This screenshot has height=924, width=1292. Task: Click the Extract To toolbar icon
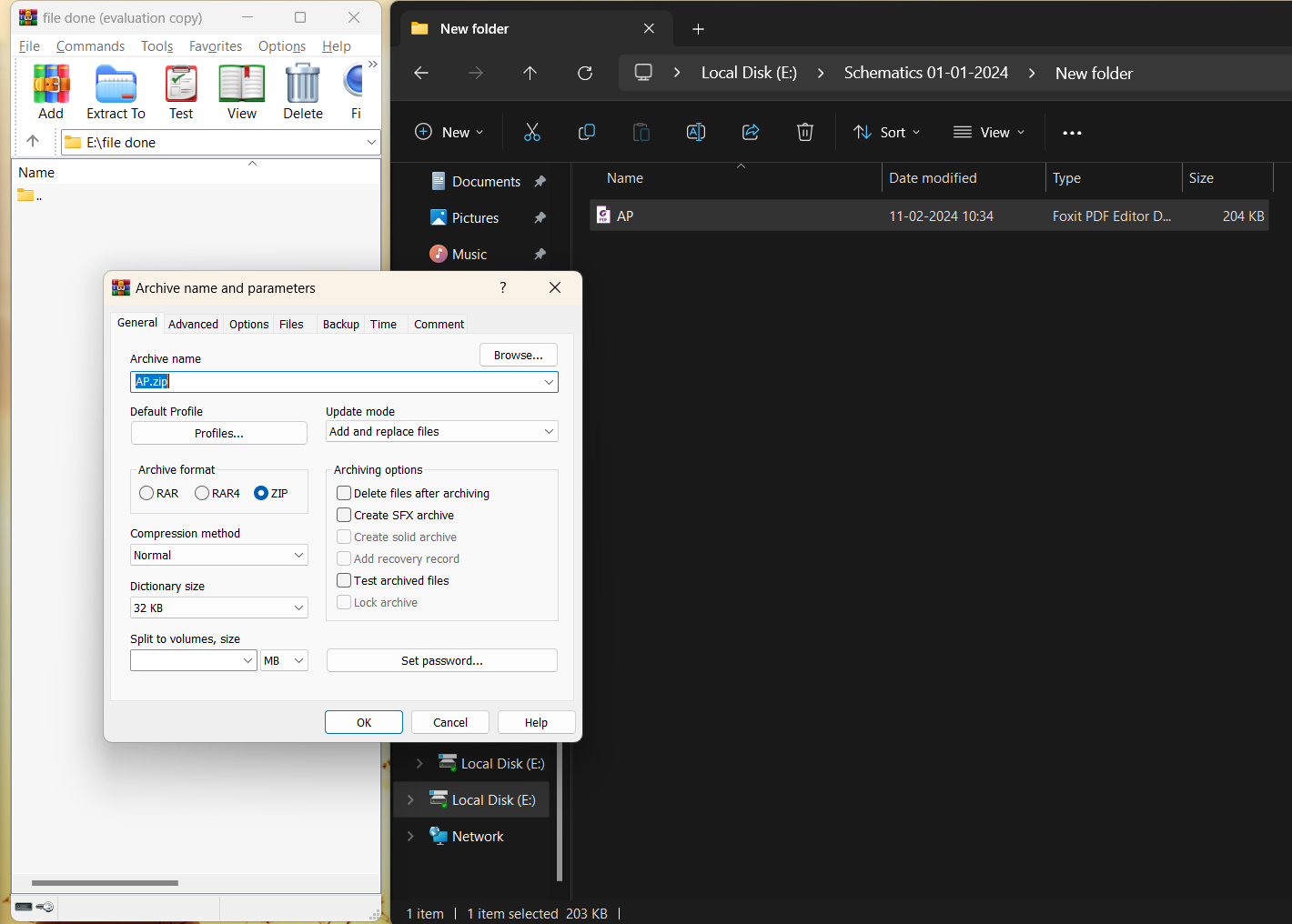click(x=116, y=85)
